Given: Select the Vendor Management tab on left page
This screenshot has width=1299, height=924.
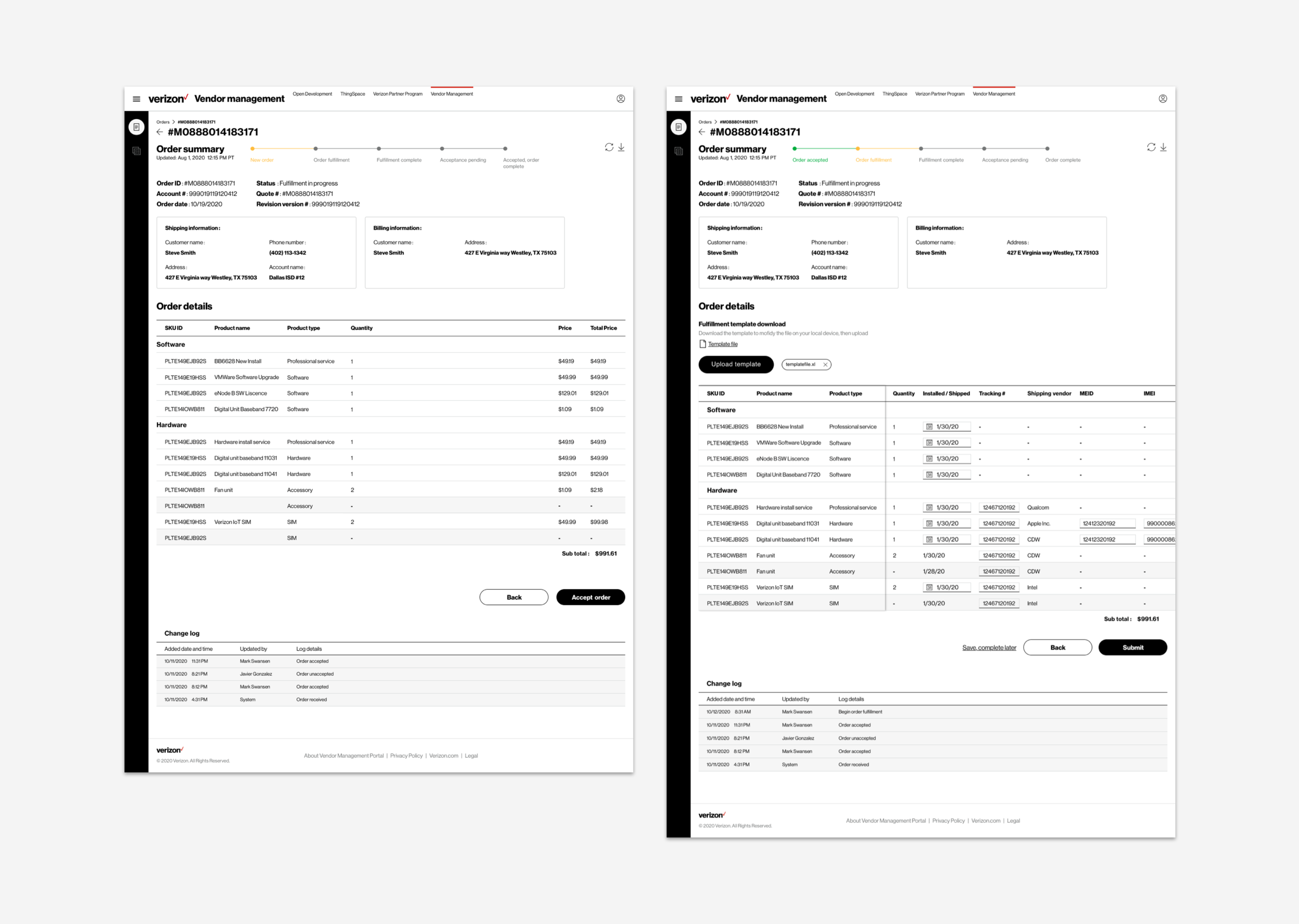Looking at the screenshot, I should click(452, 94).
